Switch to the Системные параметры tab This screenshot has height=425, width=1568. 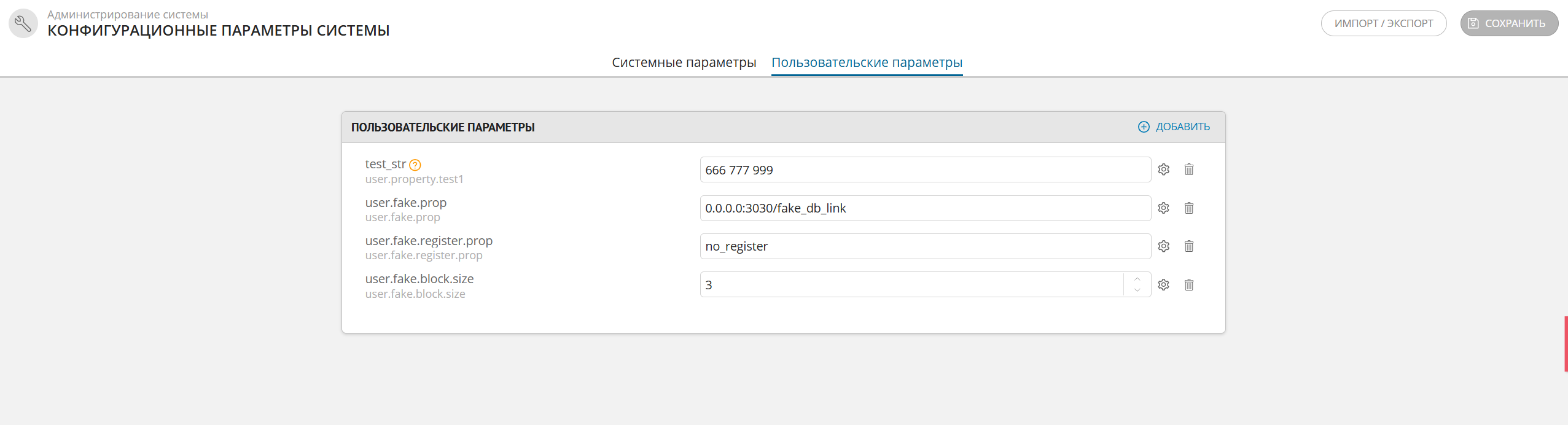[x=684, y=62]
